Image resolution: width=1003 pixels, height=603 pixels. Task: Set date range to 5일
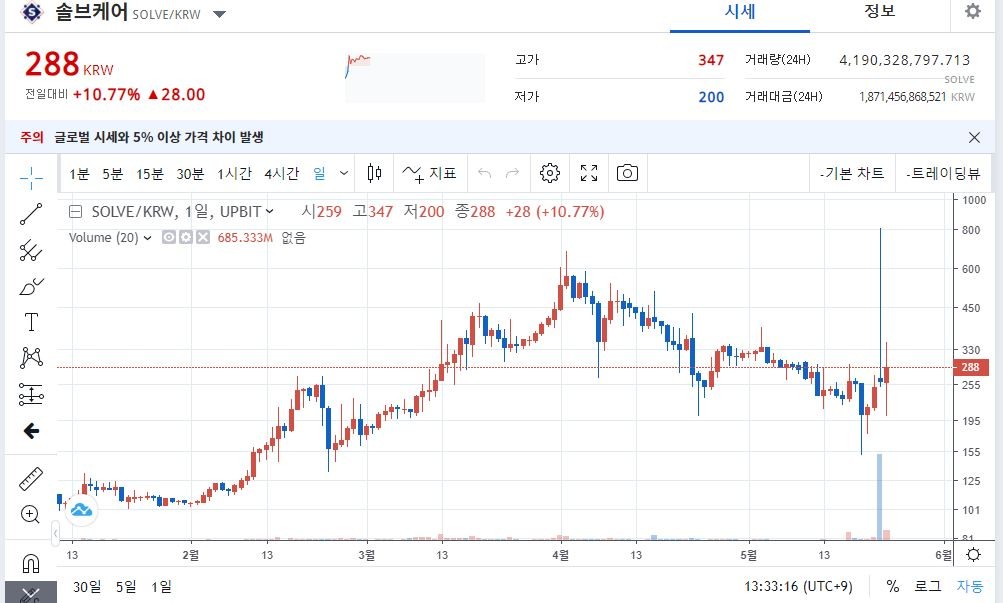click(x=126, y=586)
